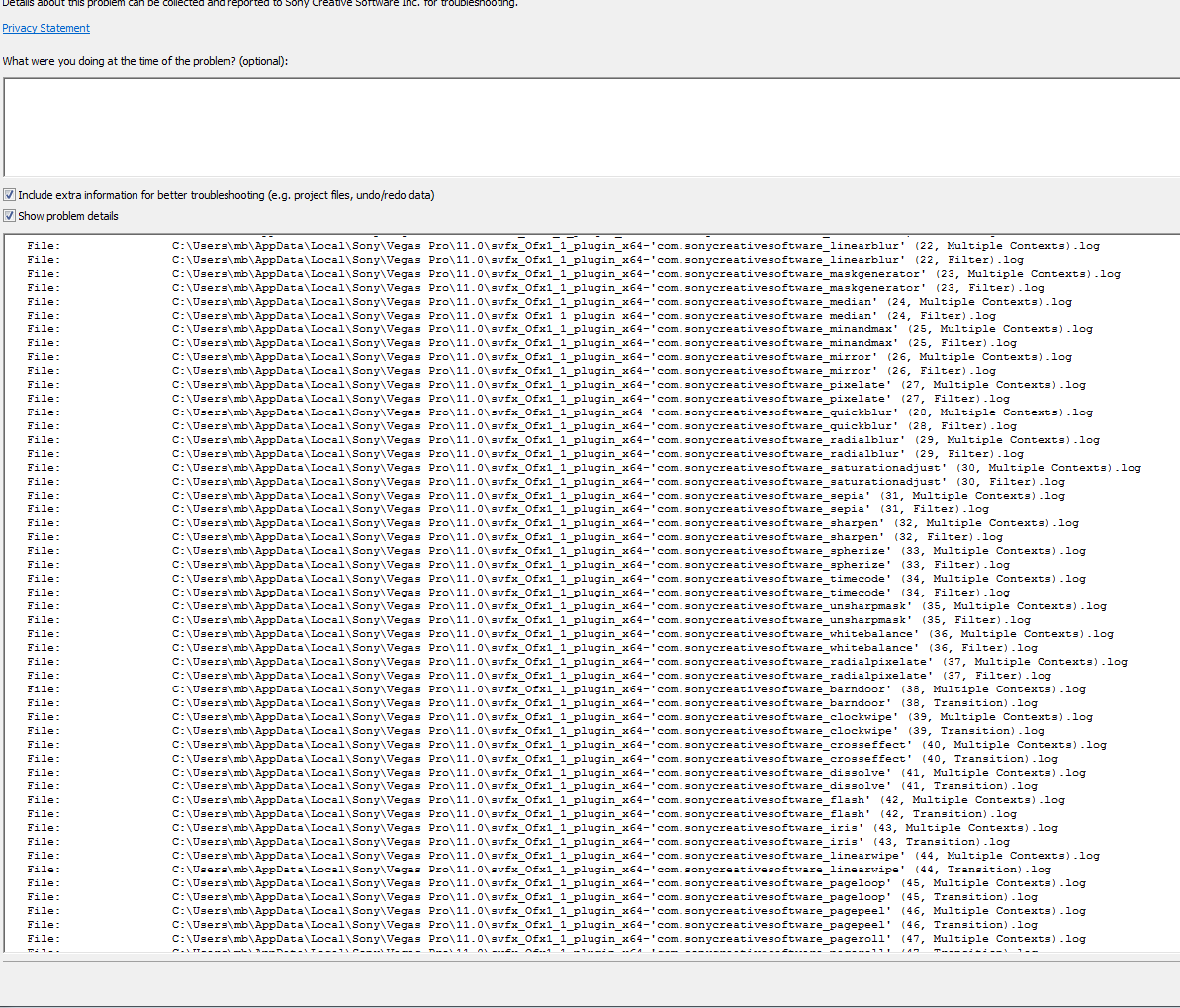Highlight the clockwipe (39, Transition).log entry
This screenshot has width=1180, height=1008.
pos(536,731)
